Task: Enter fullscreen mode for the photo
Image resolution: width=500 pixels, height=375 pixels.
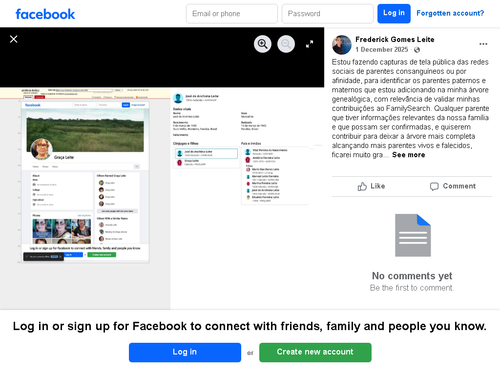Action: point(310,44)
